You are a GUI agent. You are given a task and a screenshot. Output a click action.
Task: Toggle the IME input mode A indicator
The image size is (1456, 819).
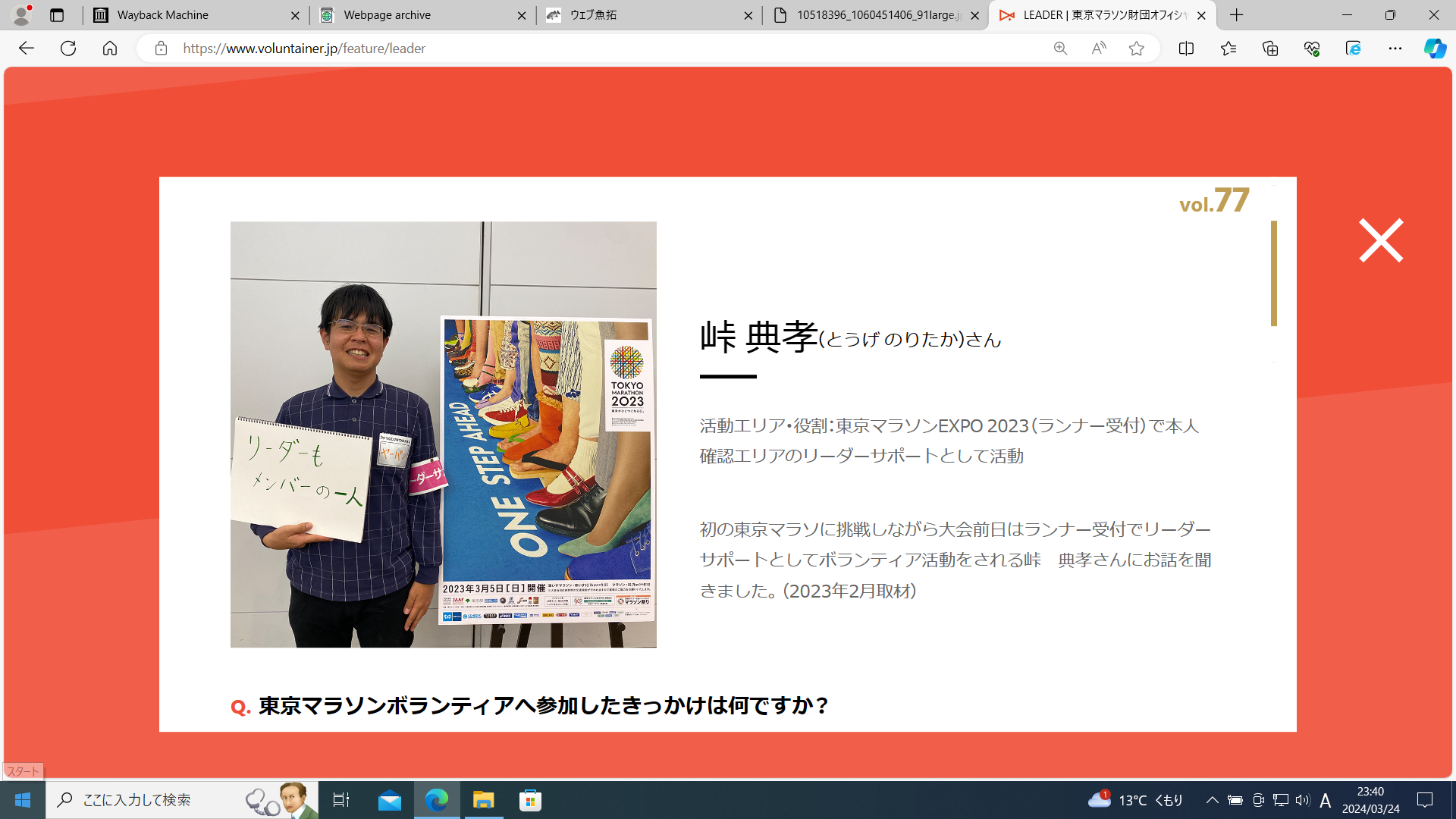click(x=1325, y=800)
